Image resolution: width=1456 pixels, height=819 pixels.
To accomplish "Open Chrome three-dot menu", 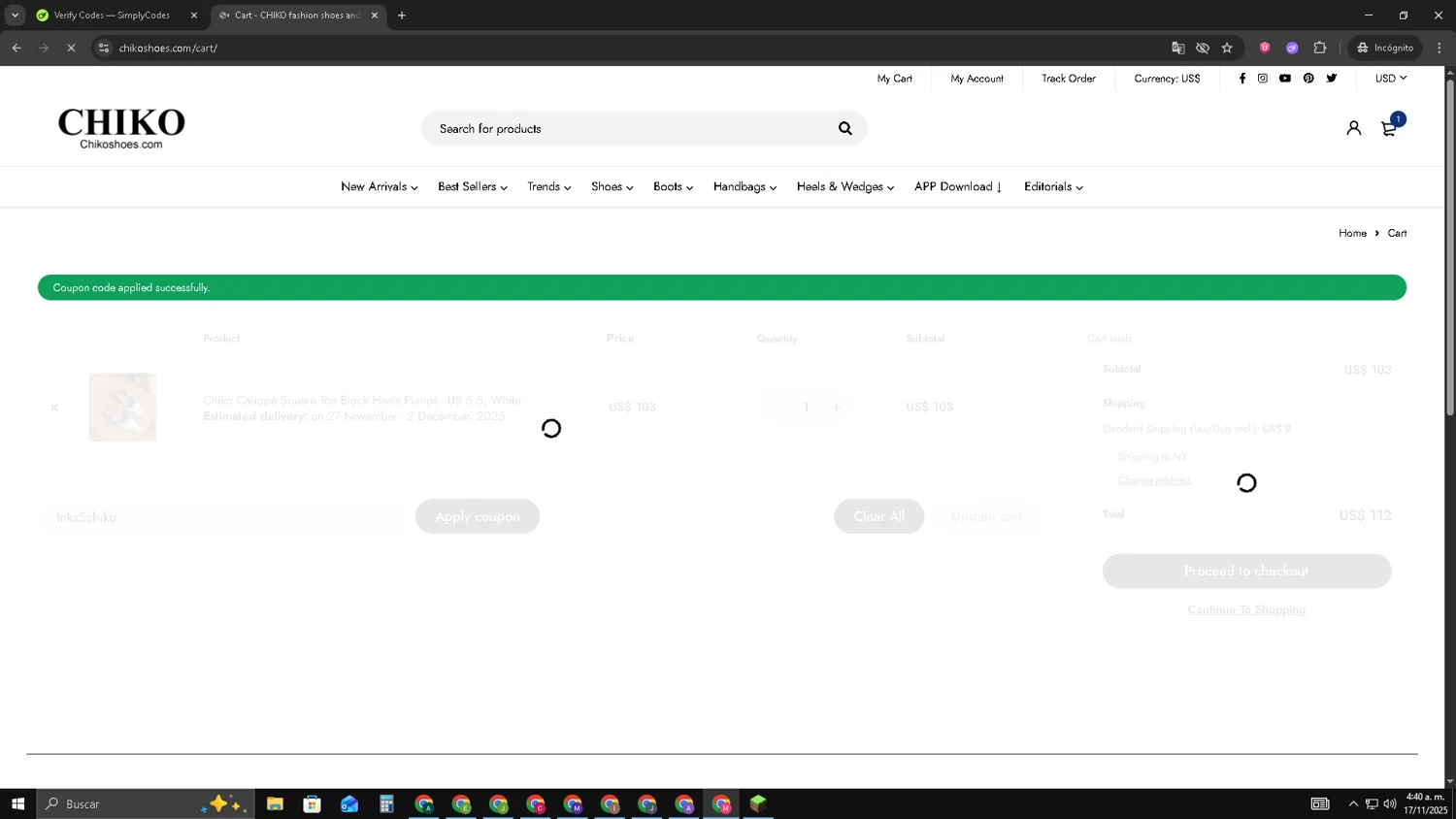I will point(1439,48).
